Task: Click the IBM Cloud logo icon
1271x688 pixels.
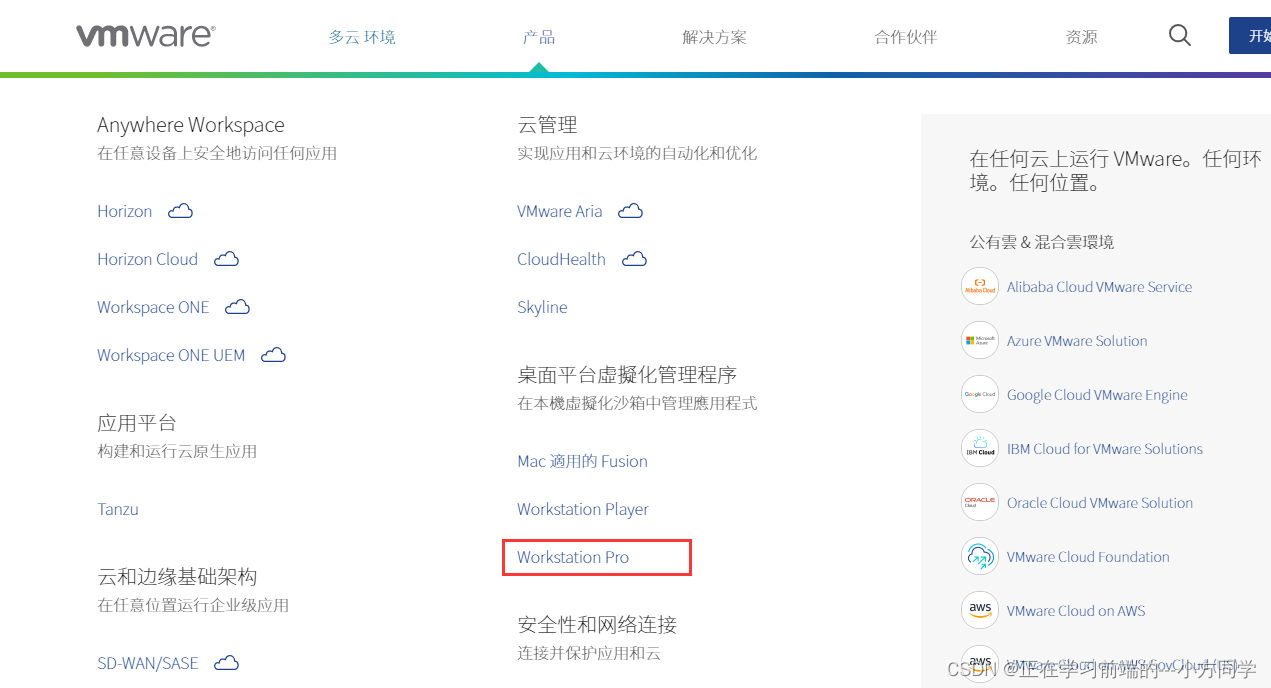Action: click(x=980, y=448)
